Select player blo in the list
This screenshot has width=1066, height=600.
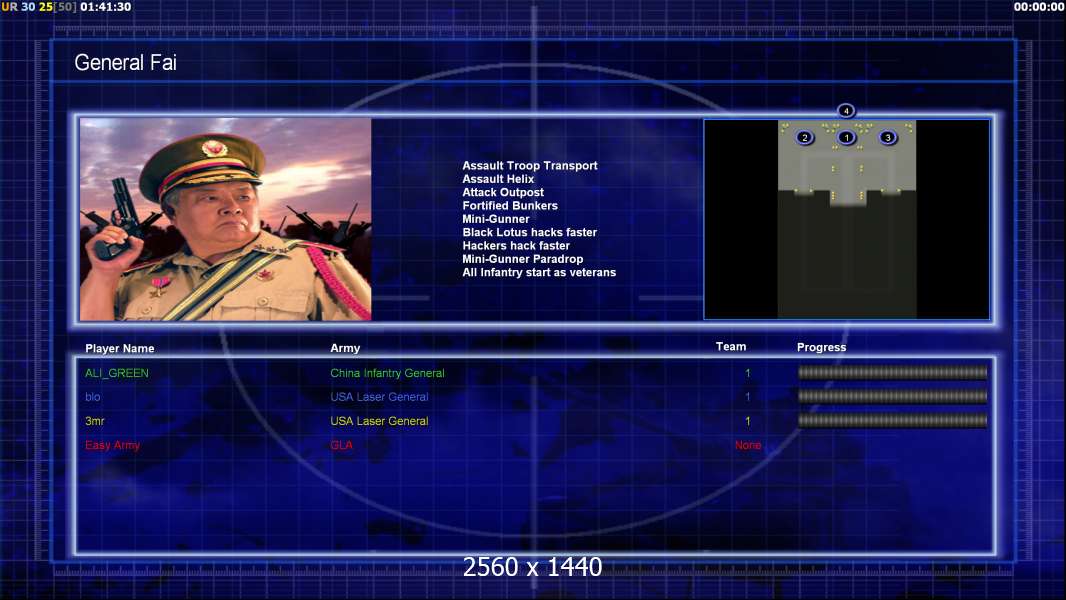point(92,397)
